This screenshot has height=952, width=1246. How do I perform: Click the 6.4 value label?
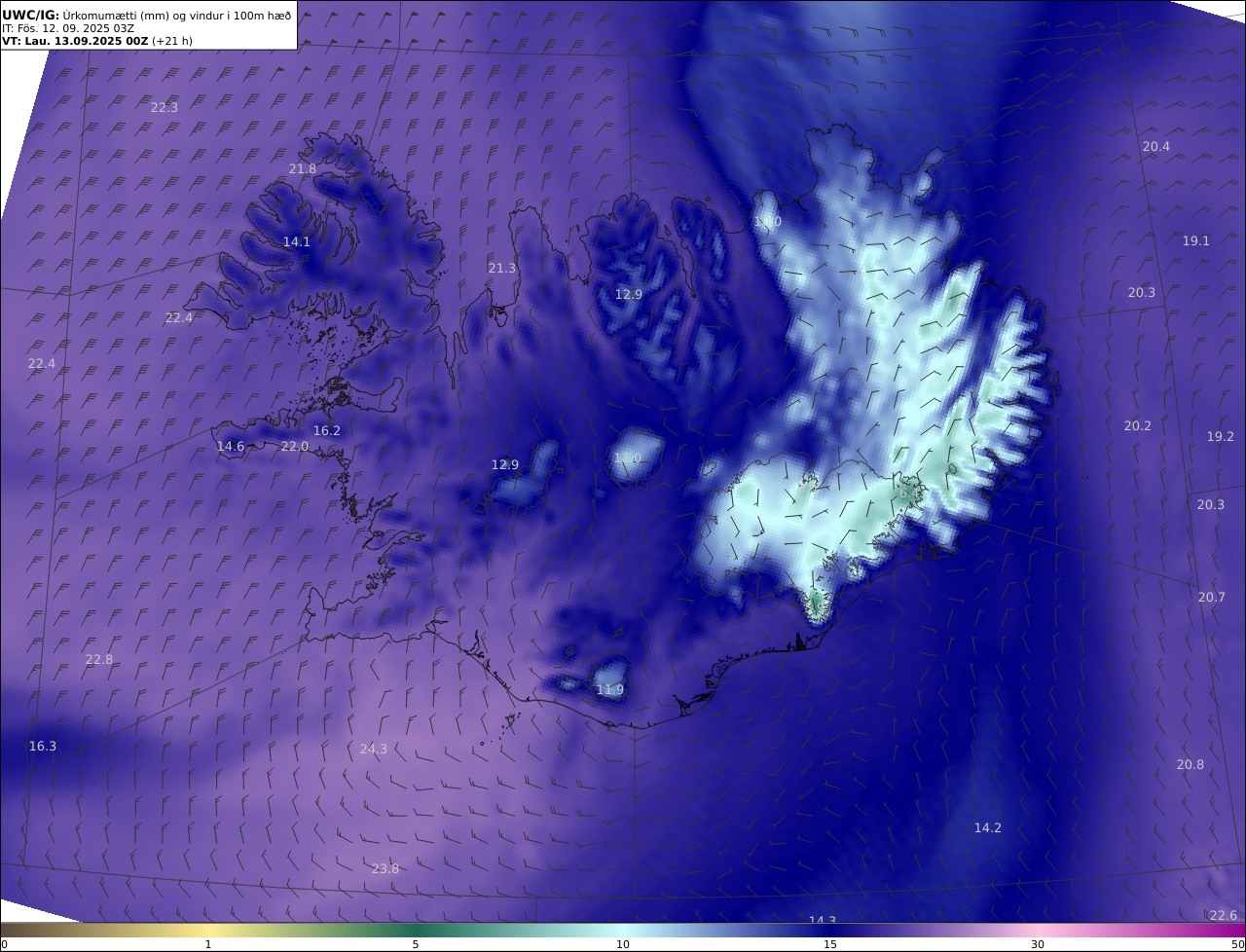(x=907, y=494)
